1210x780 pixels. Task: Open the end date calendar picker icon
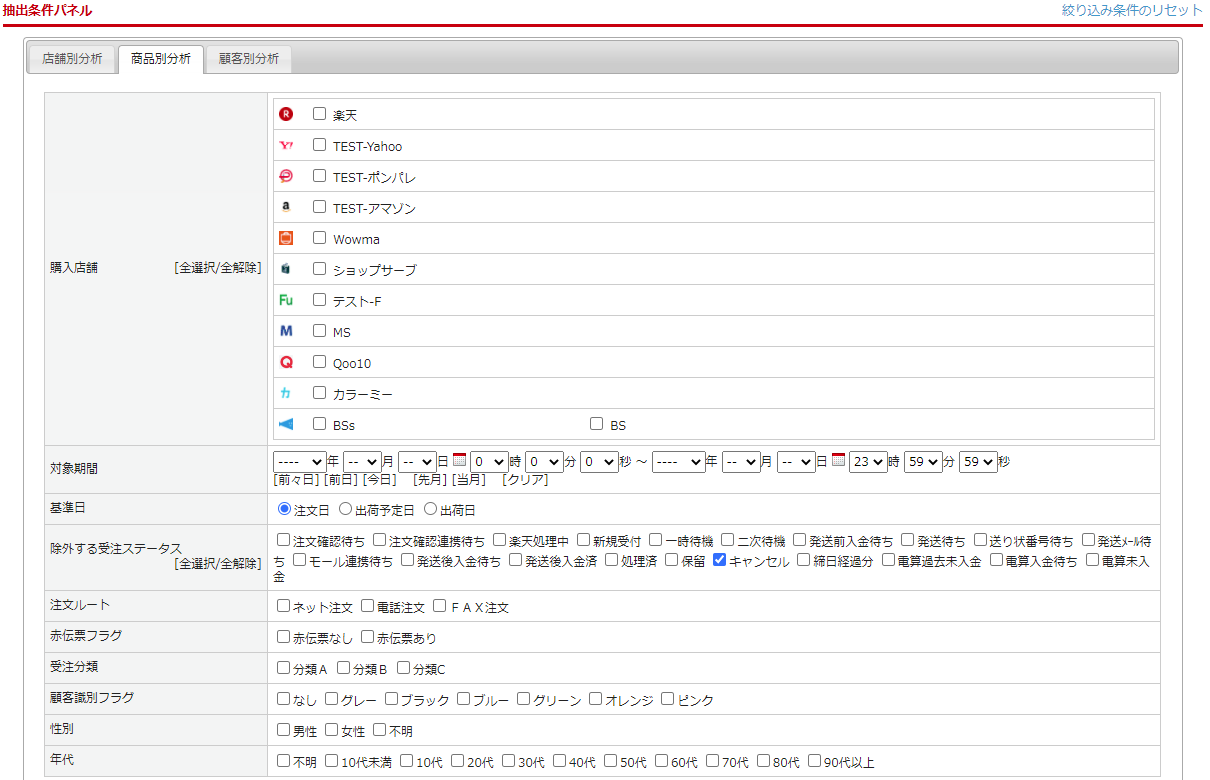838,461
